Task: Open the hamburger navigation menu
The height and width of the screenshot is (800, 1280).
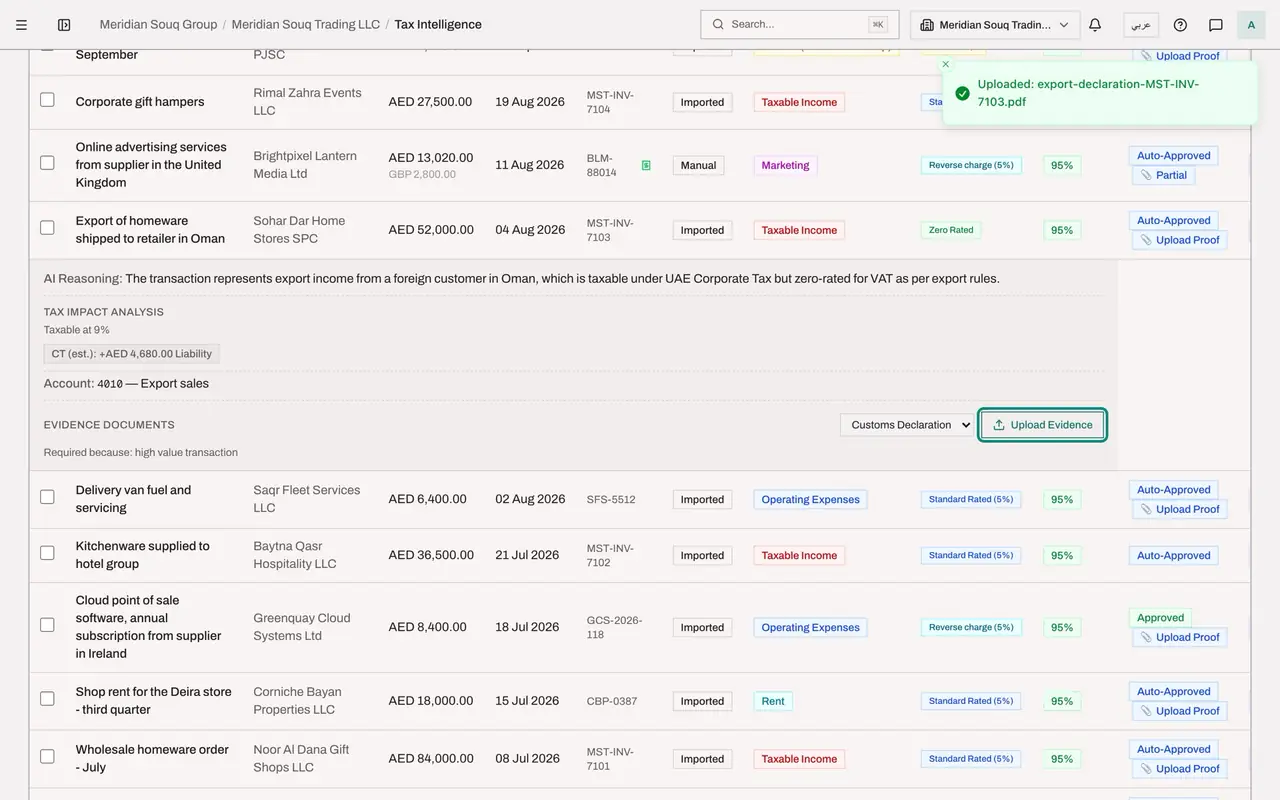Action: pyautogui.click(x=21, y=25)
